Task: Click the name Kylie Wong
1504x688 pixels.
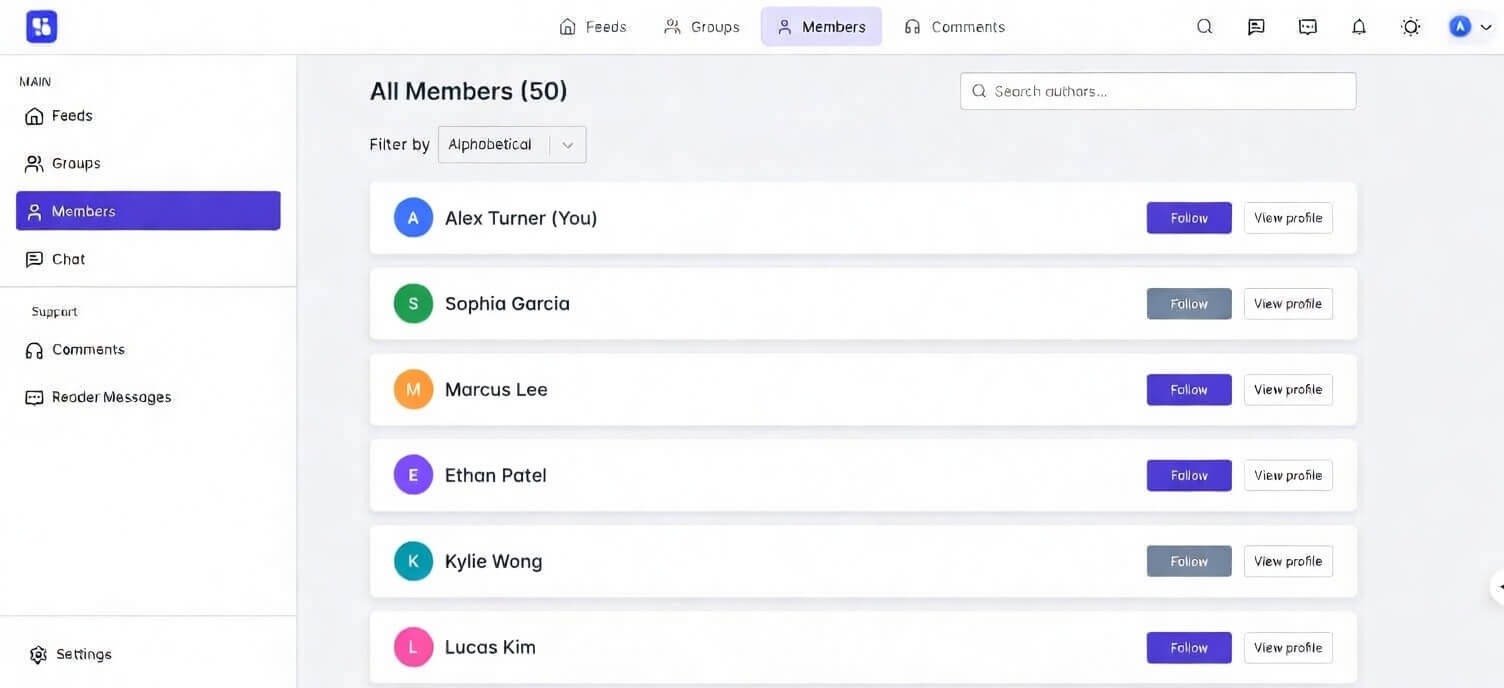Action: pyautogui.click(x=494, y=562)
